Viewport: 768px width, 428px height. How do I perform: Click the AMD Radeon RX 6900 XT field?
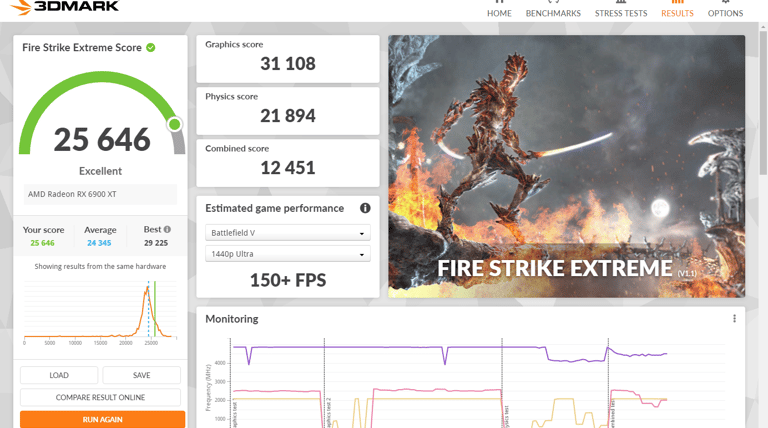click(100, 194)
